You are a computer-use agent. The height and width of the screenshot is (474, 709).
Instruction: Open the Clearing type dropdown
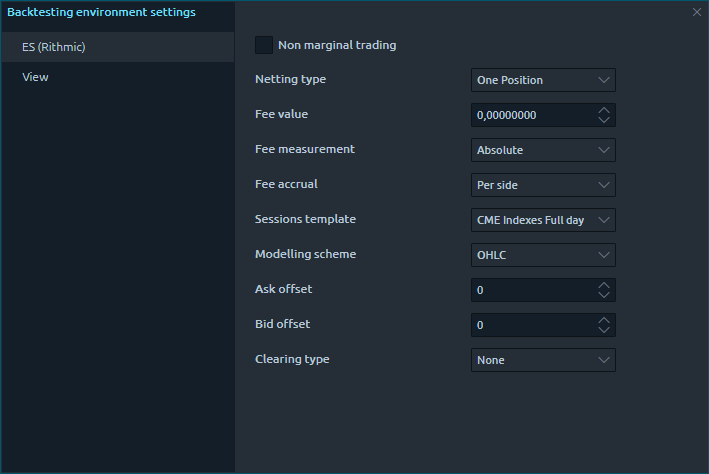[543, 360]
